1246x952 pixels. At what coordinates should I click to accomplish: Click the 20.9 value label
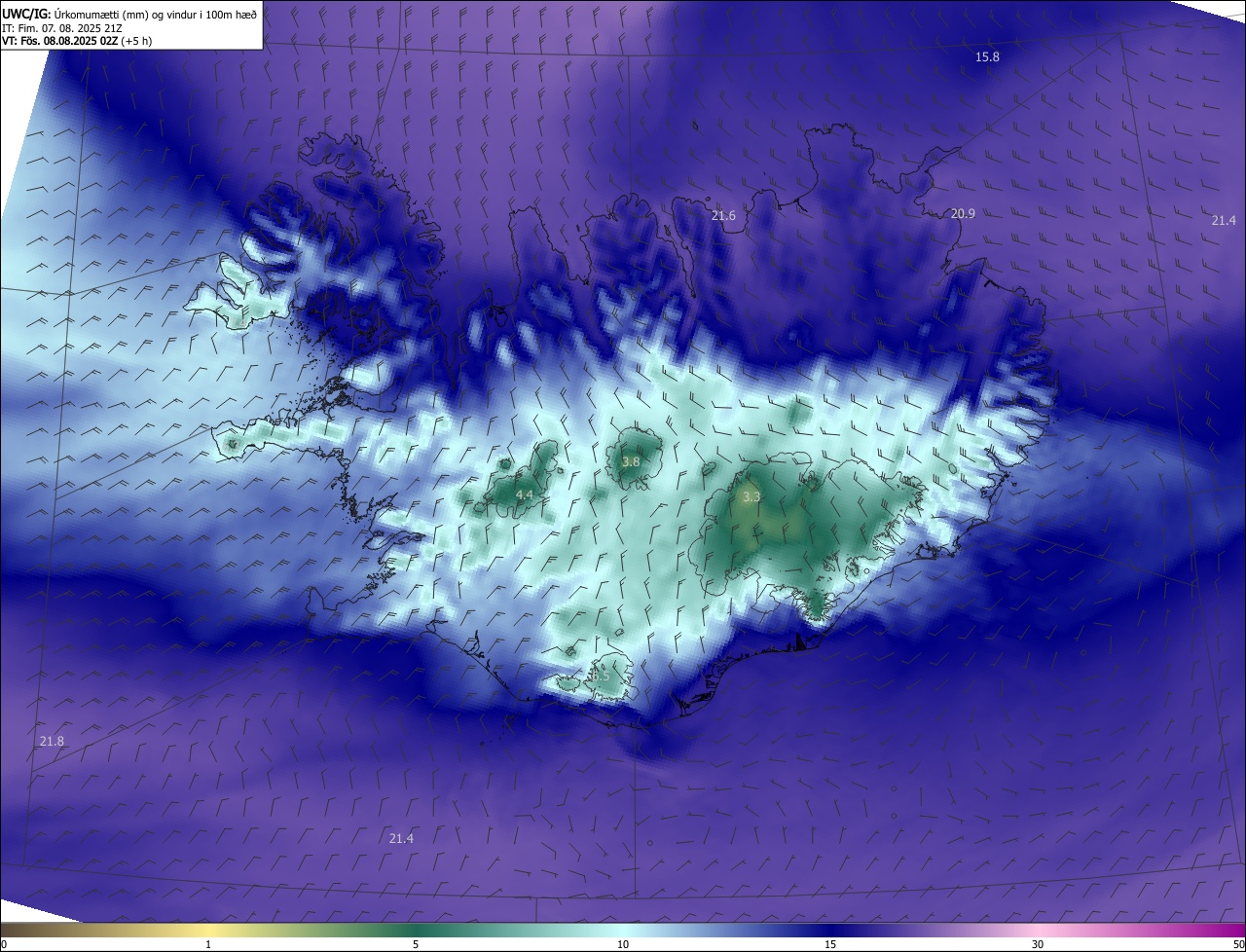[963, 213]
